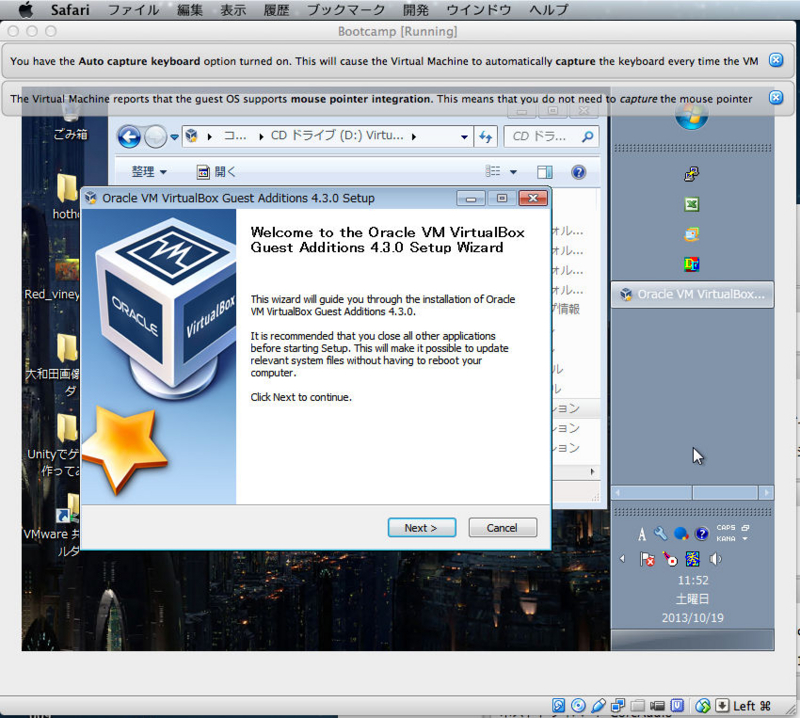The height and width of the screenshot is (718, 800).
Task: Expand the view options dropdown arrow
Action: 513,172
